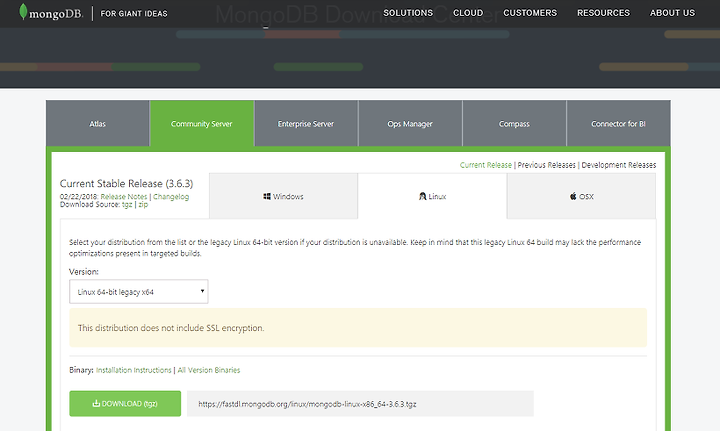Click the Windows logo icon

267,196
